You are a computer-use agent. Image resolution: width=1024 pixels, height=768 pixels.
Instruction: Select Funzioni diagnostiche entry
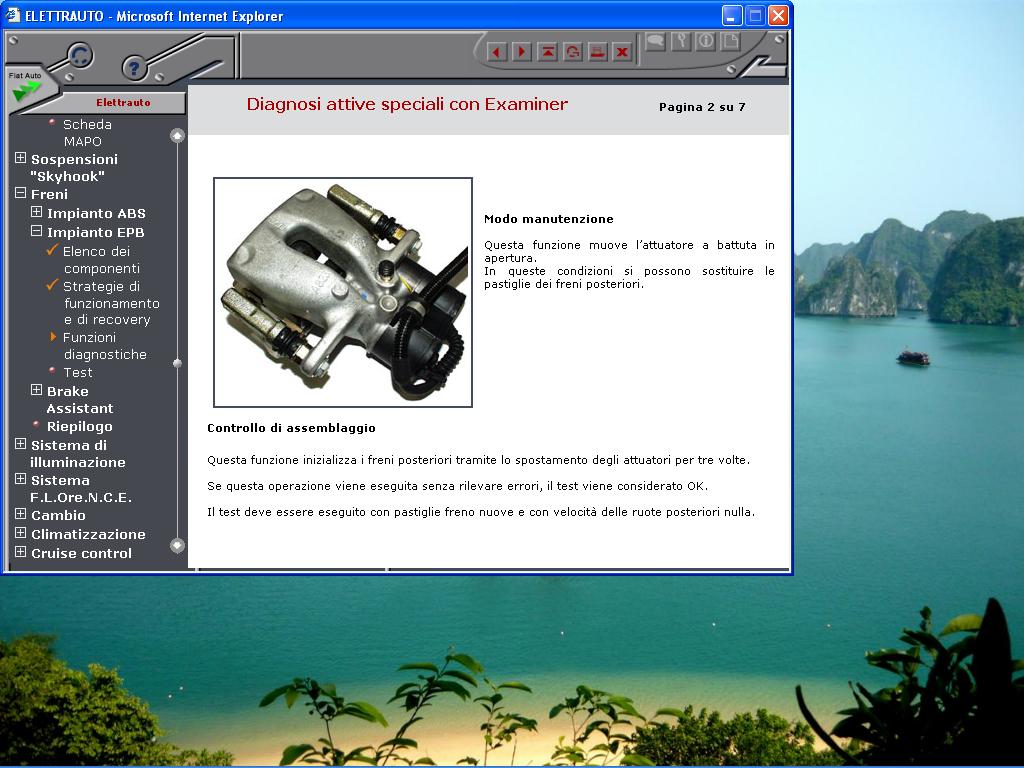tap(104, 345)
